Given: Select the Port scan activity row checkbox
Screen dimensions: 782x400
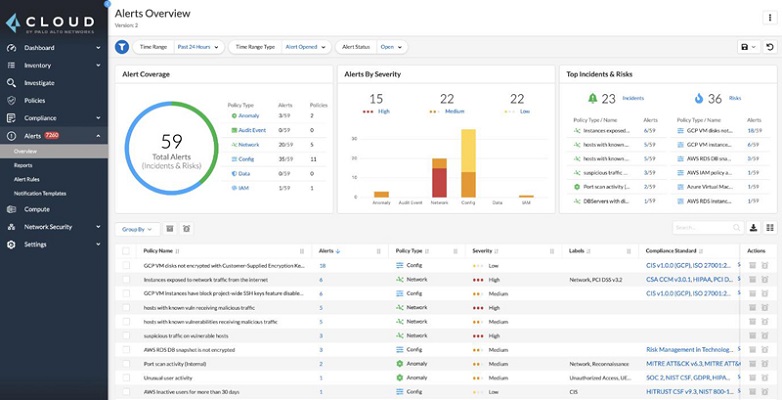Looking at the screenshot, I should (126, 364).
